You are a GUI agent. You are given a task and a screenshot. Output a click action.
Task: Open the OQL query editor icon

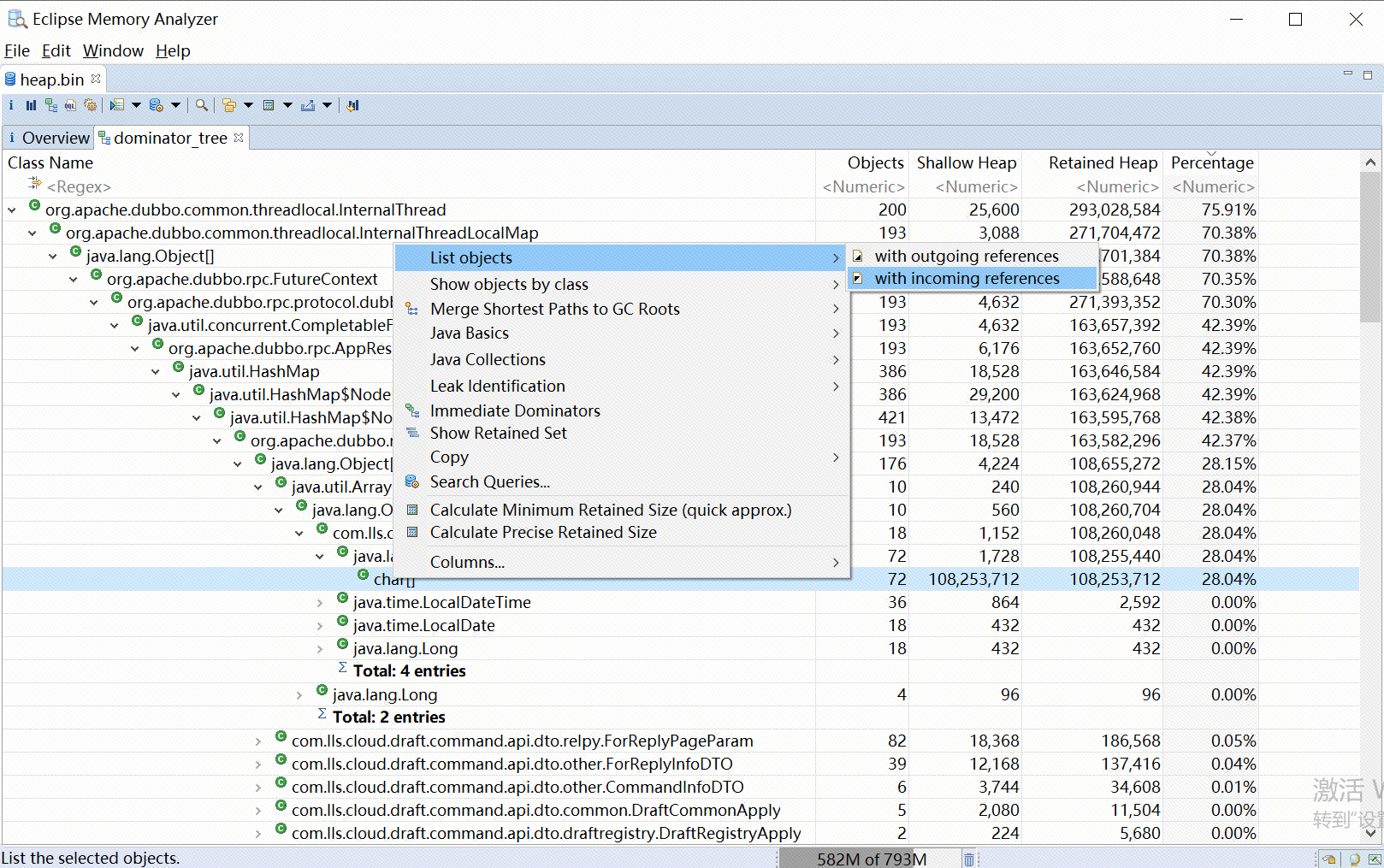tap(70, 105)
